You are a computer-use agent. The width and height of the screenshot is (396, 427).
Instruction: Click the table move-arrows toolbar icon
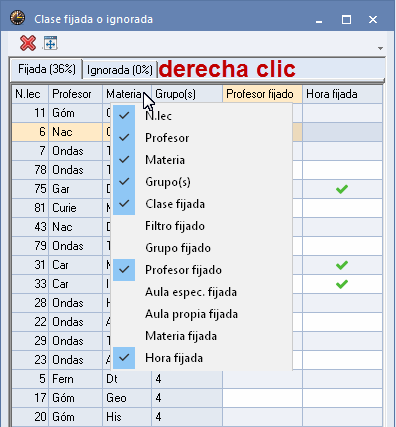click(51, 43)
